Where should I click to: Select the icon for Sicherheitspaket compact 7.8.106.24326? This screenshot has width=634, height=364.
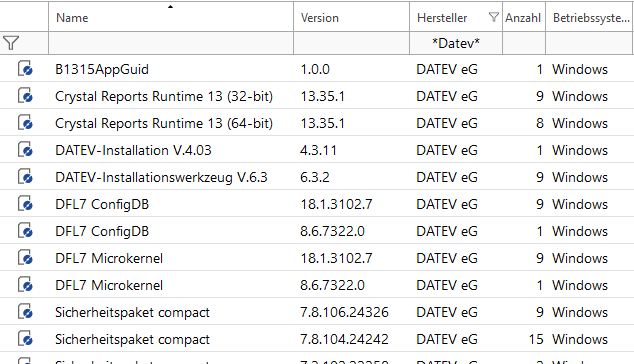25,312
